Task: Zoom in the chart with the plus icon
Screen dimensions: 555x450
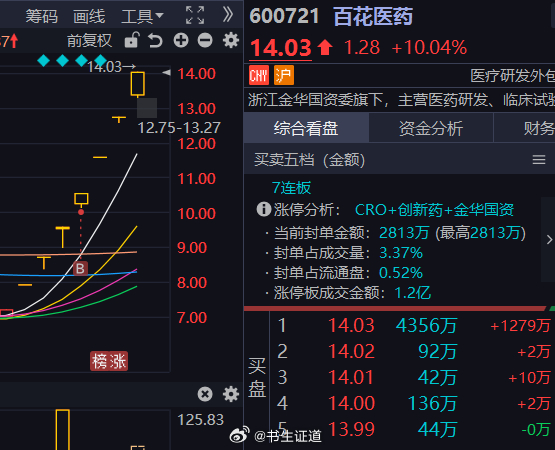Action: tap(181, 40)
